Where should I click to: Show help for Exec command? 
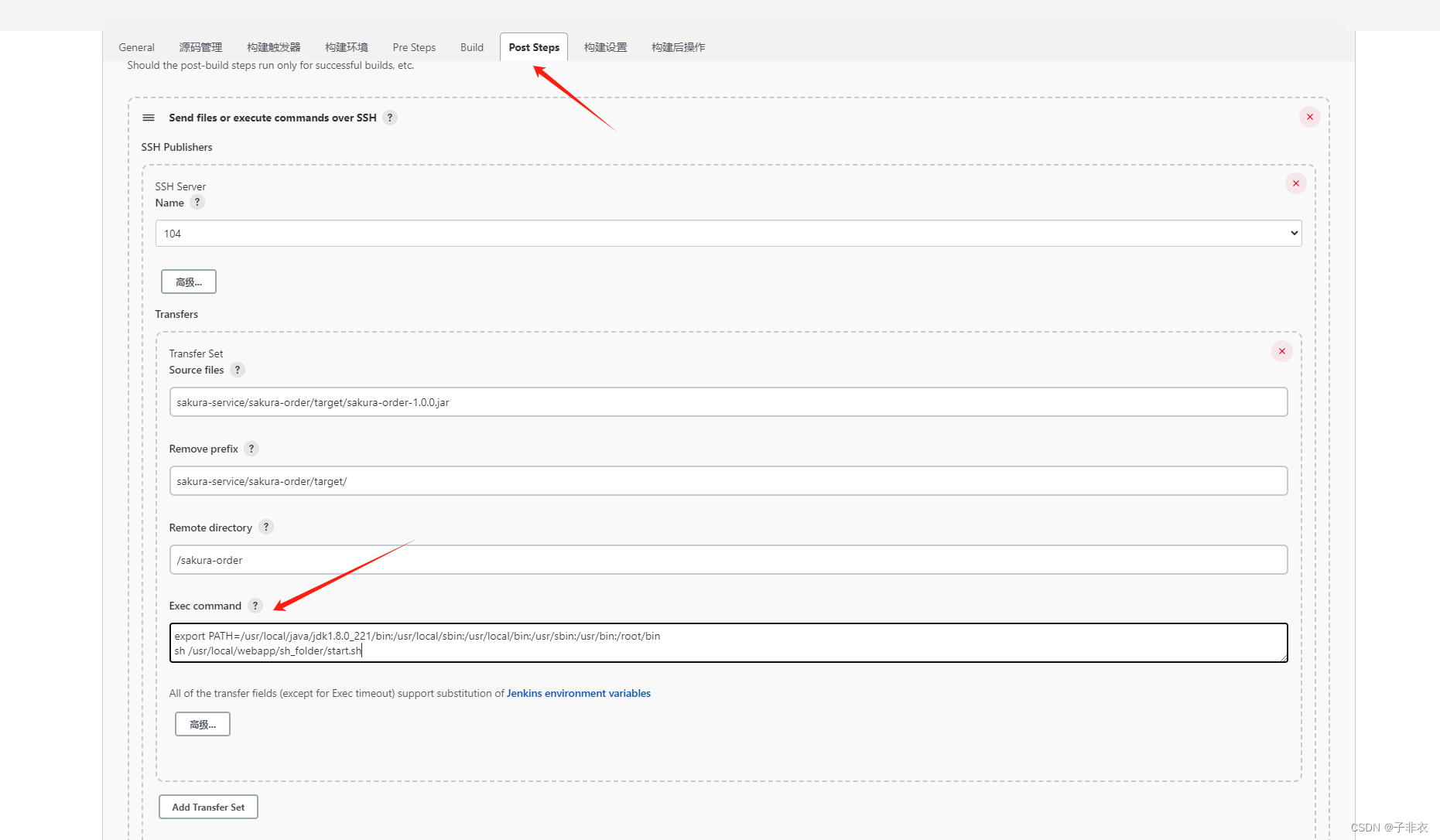255,606
